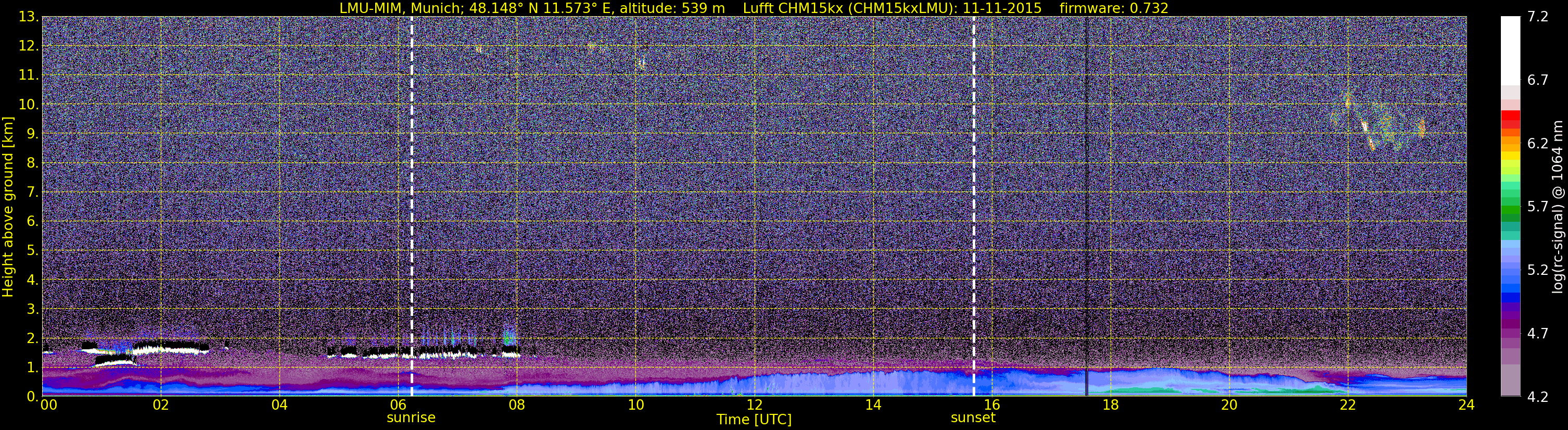This screenshot has width=1568, height=430.
Task: Click the 'Height above ground [km]' axis label
Action: point(8,207)
